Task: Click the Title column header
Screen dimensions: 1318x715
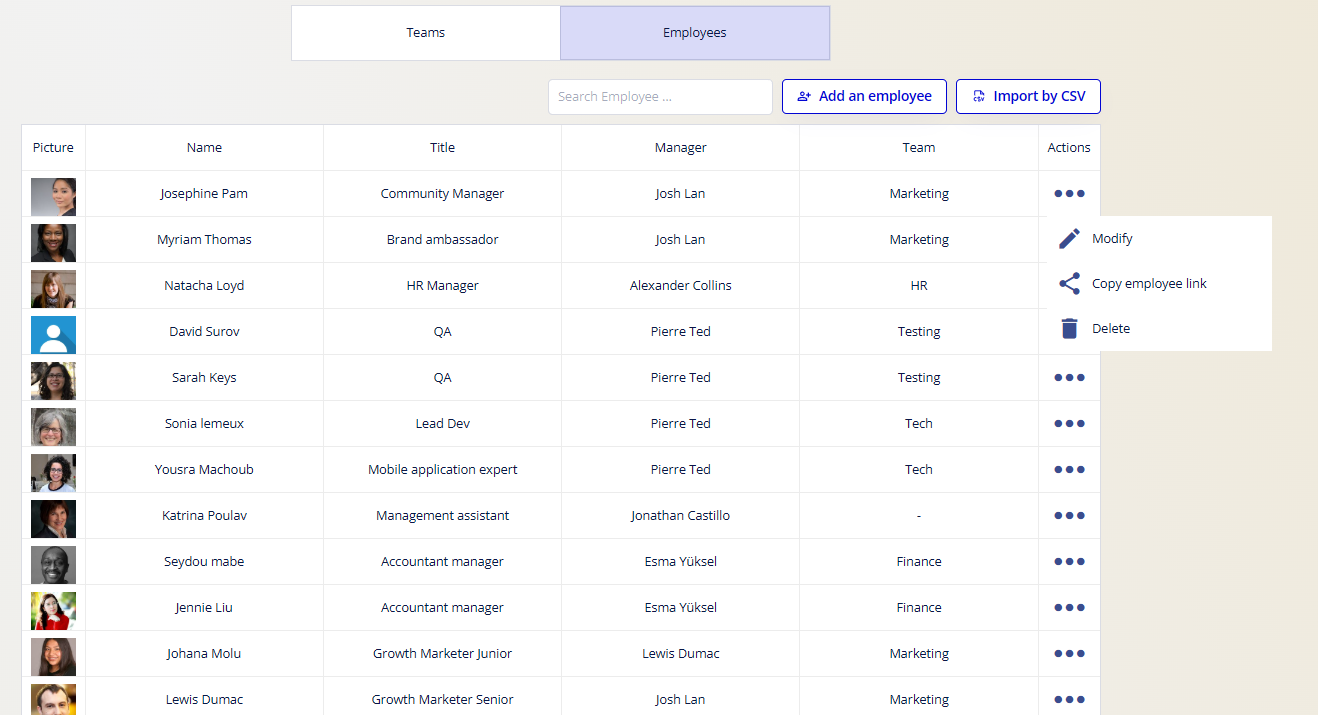Action: pos(442,148)
